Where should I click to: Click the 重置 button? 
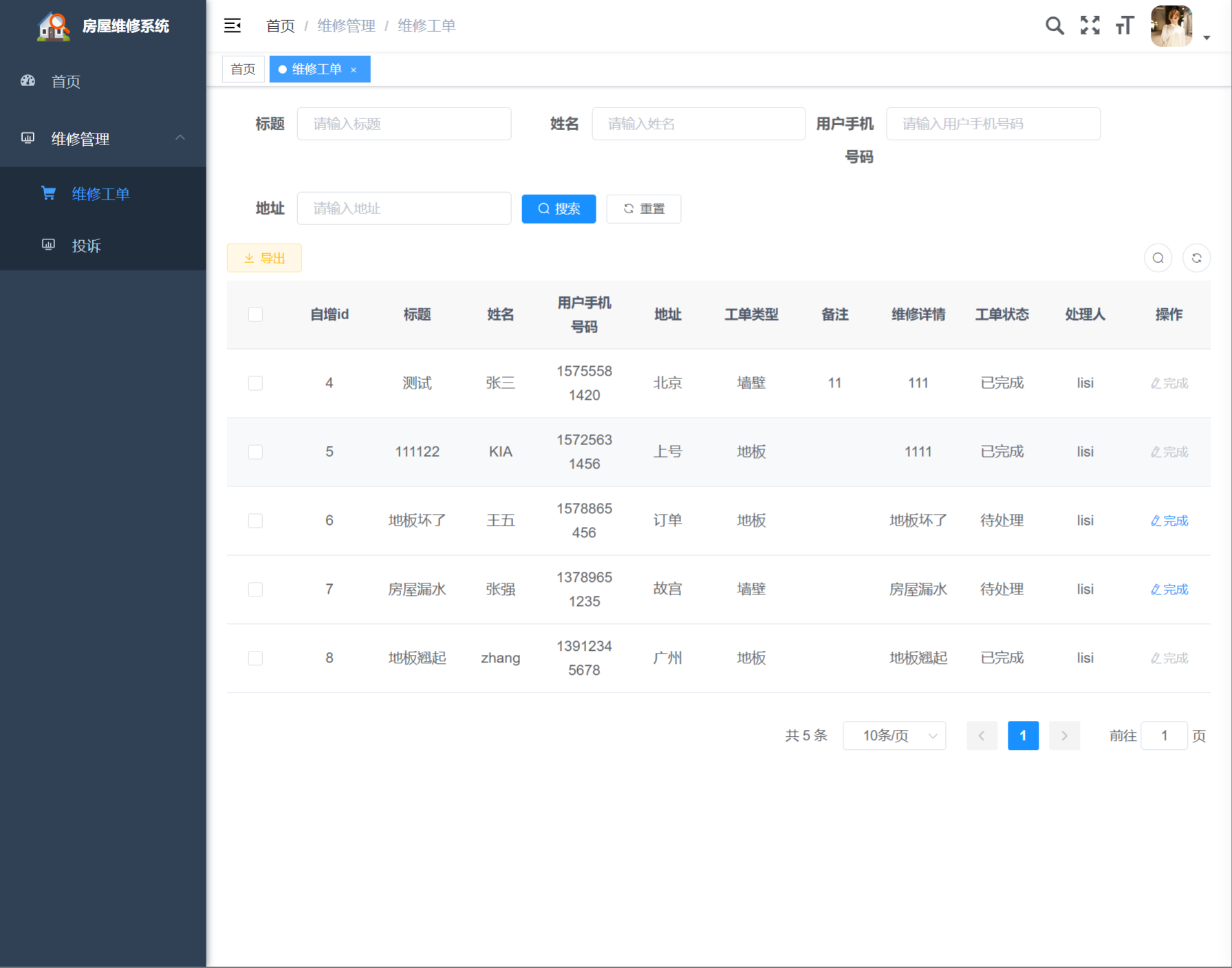[644, 208]
